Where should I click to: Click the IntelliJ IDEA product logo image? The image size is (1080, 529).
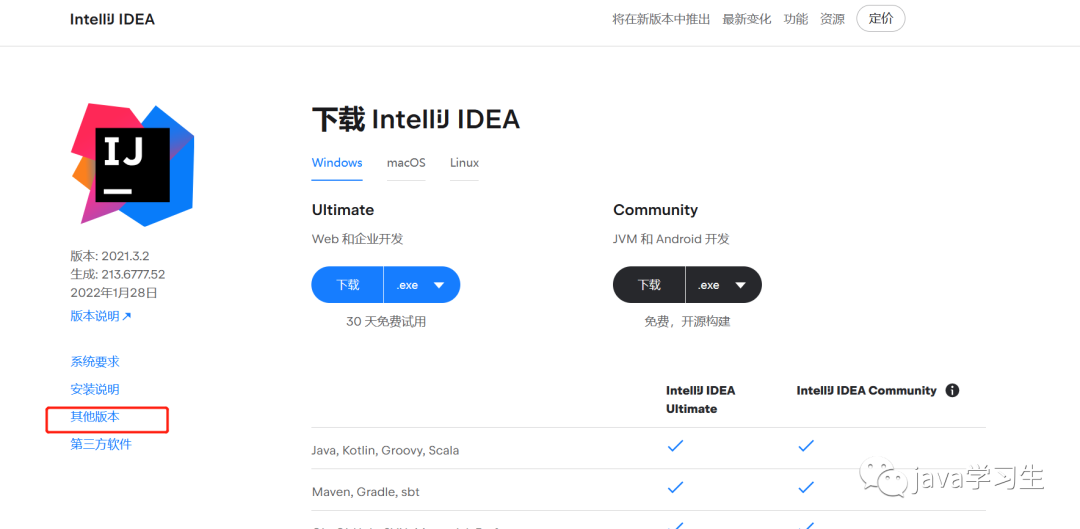pyautogui.click(x=132, y=164)
